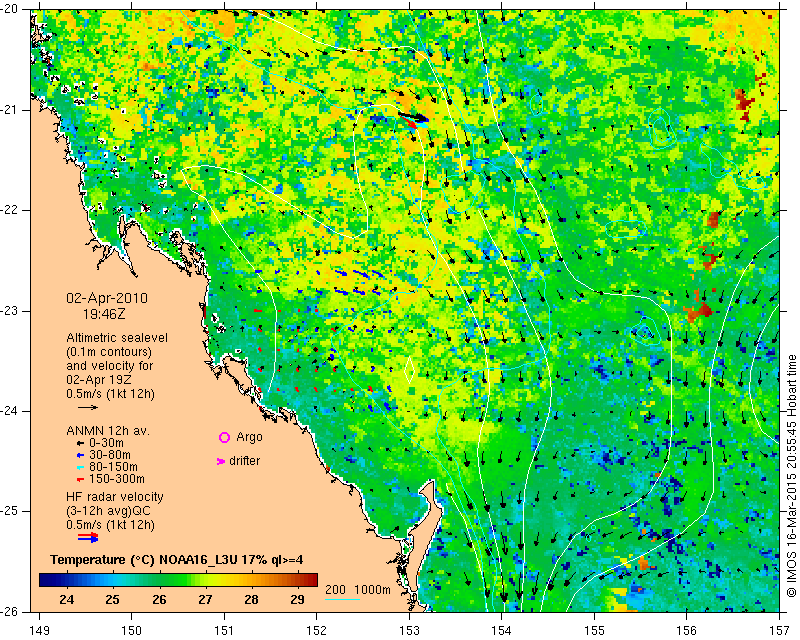Image resolution: width=800 pixels, height=640 pixels.
Task: Click the '24' color bar tick label
Action: (x=66, y=600)
